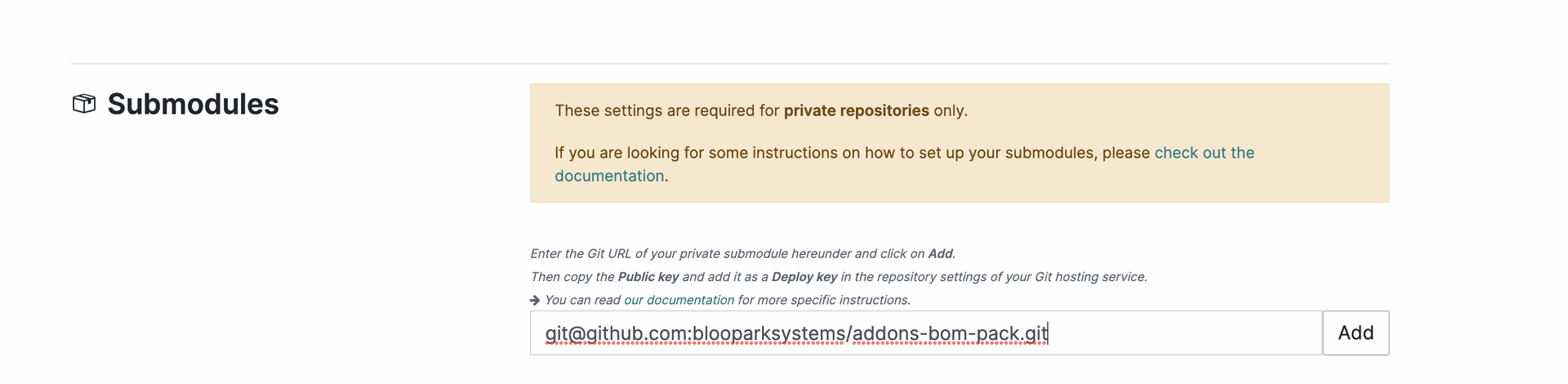Click the bold 'Public key' text
Screen dimensions: 1568x384
point(648,277)
